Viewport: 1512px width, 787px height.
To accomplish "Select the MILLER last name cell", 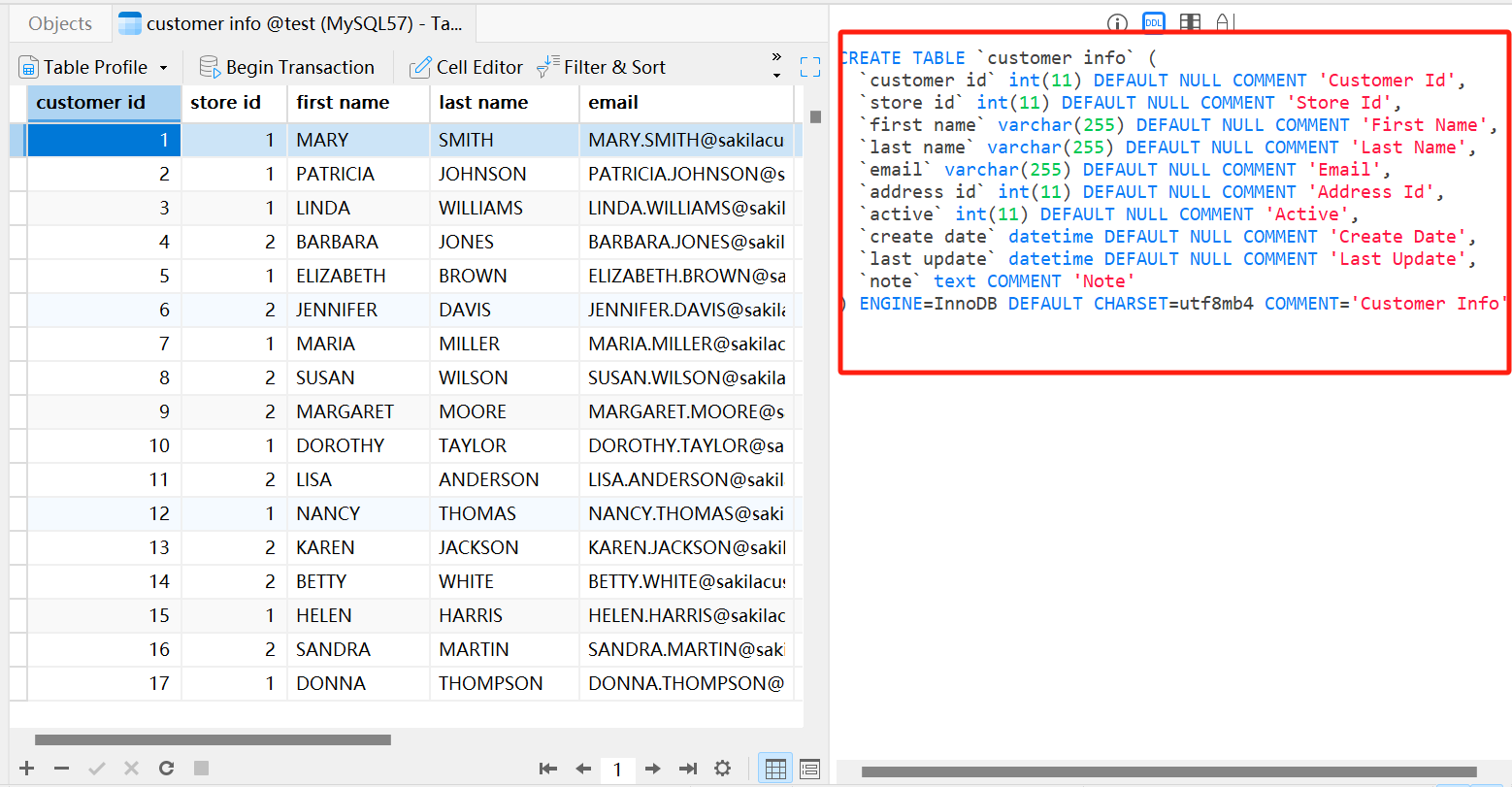I will click(x=505, y=344).
